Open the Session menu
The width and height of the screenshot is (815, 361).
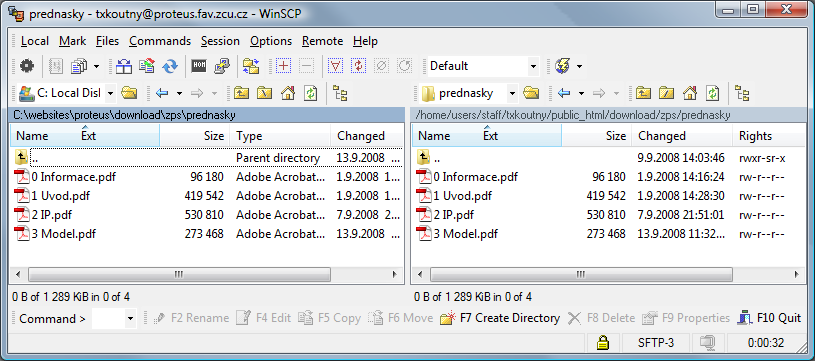[220, 41]
